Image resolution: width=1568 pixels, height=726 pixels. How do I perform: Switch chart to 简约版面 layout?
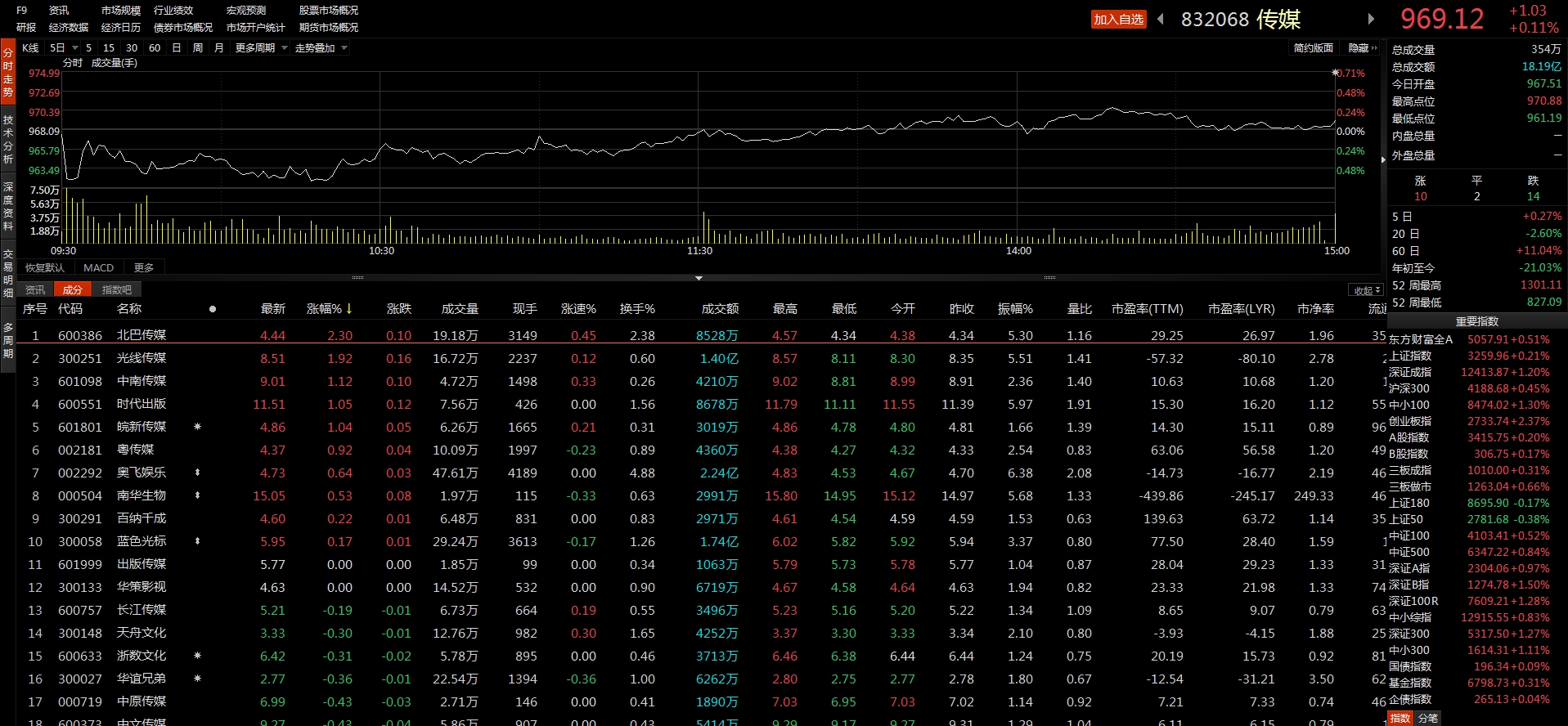(x=1313, y=48)
